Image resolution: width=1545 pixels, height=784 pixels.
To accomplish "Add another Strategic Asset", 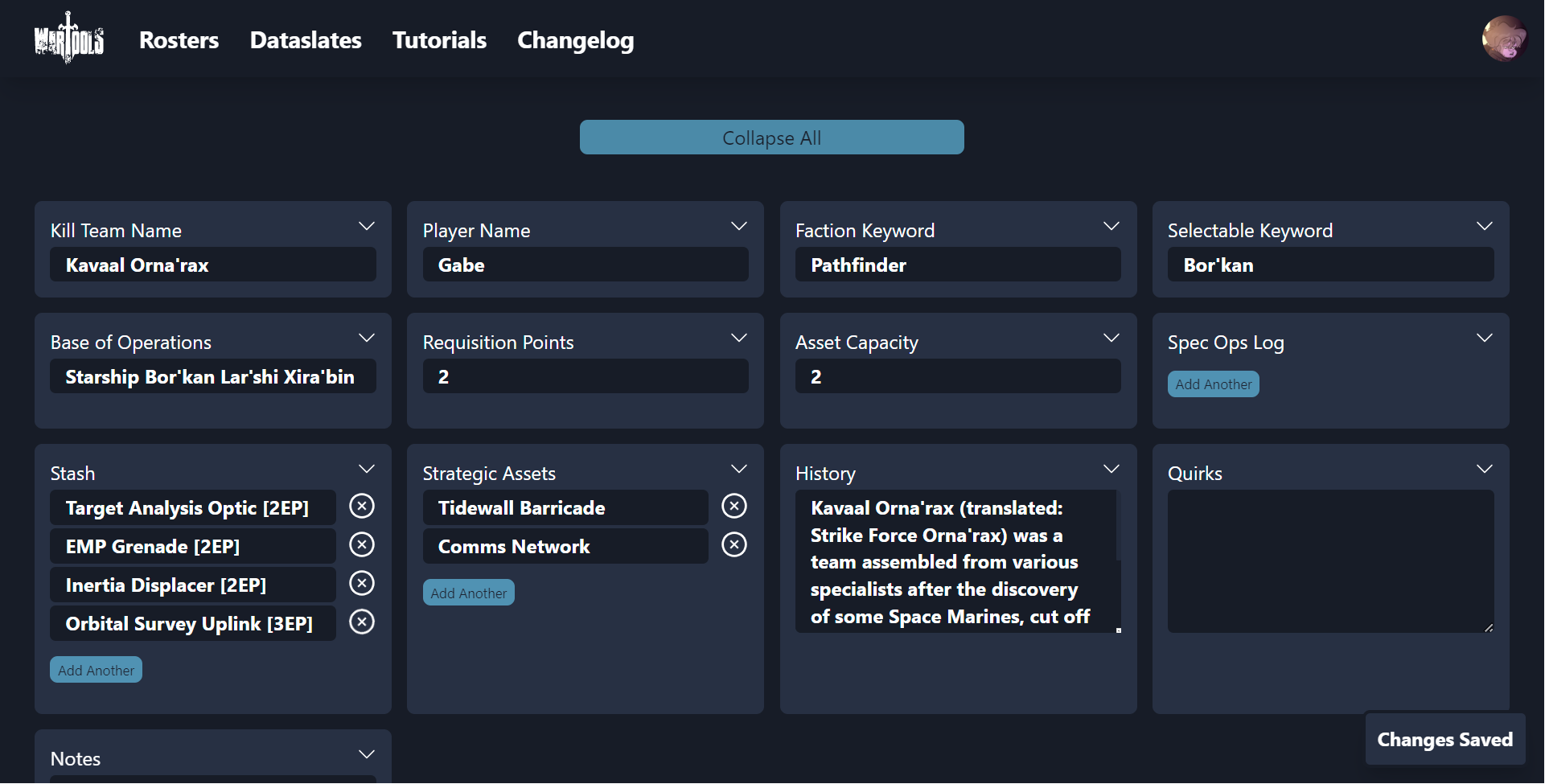I will (469, 593).
